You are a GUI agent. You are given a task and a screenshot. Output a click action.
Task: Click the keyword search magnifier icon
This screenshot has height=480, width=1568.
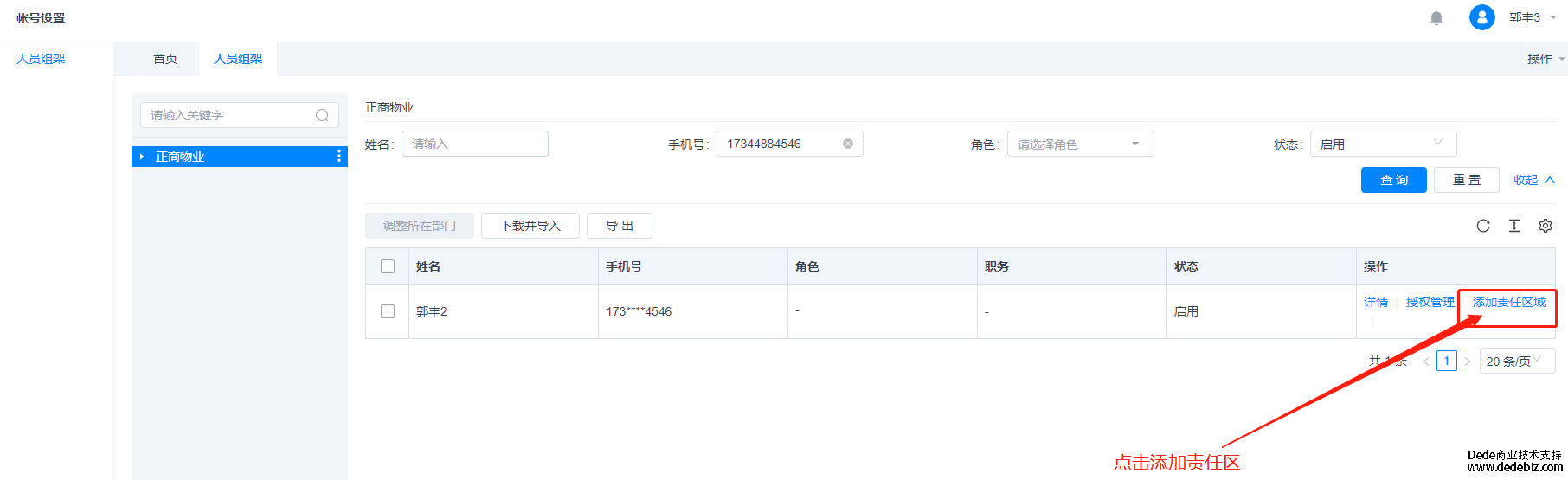click(x=322, y=115)
